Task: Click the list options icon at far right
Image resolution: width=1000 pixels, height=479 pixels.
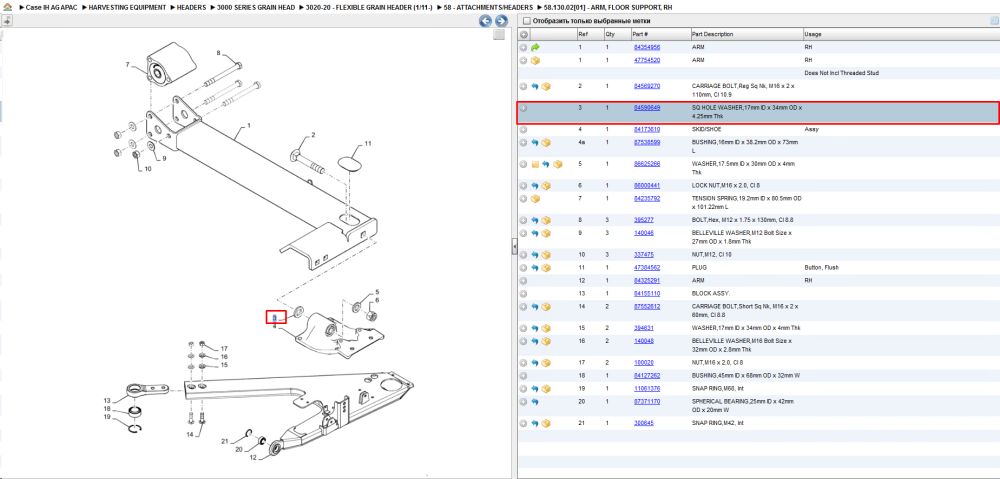Action: [994, 21]
